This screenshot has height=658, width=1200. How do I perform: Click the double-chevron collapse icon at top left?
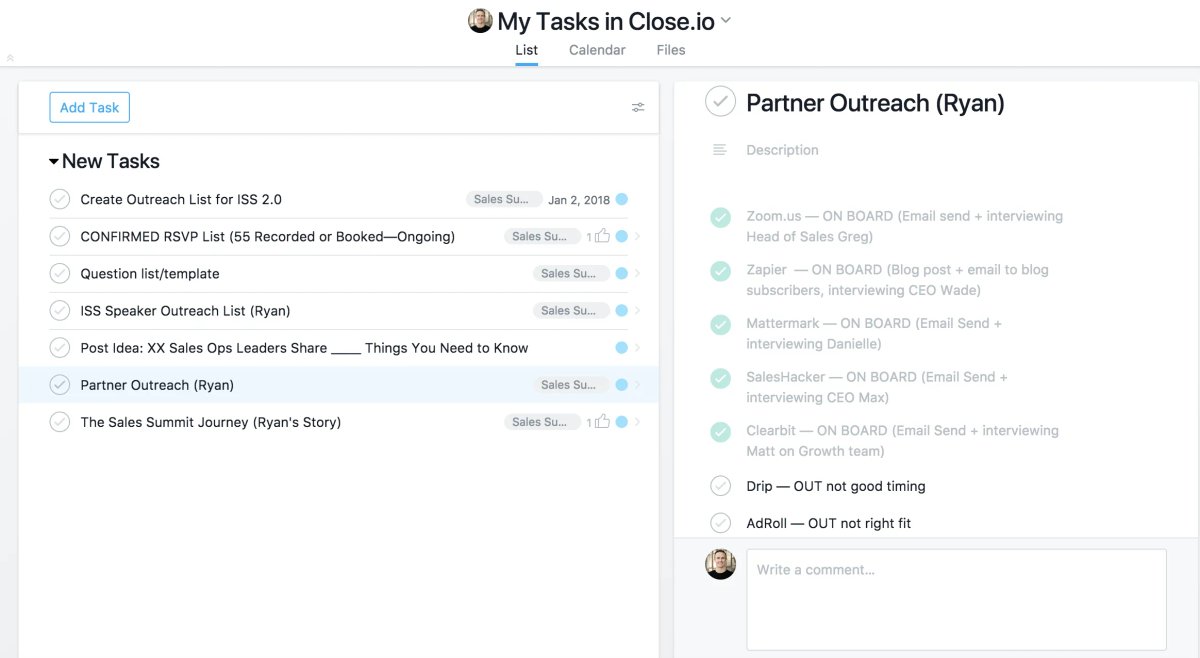[10, 58]
